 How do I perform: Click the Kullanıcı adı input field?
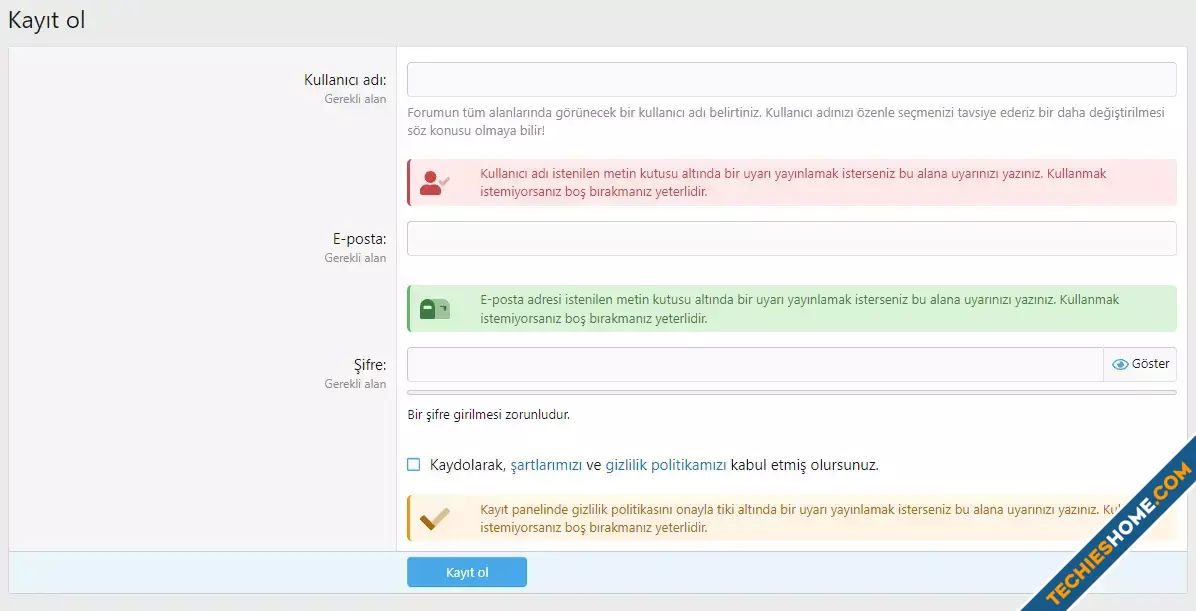[792, 79]
